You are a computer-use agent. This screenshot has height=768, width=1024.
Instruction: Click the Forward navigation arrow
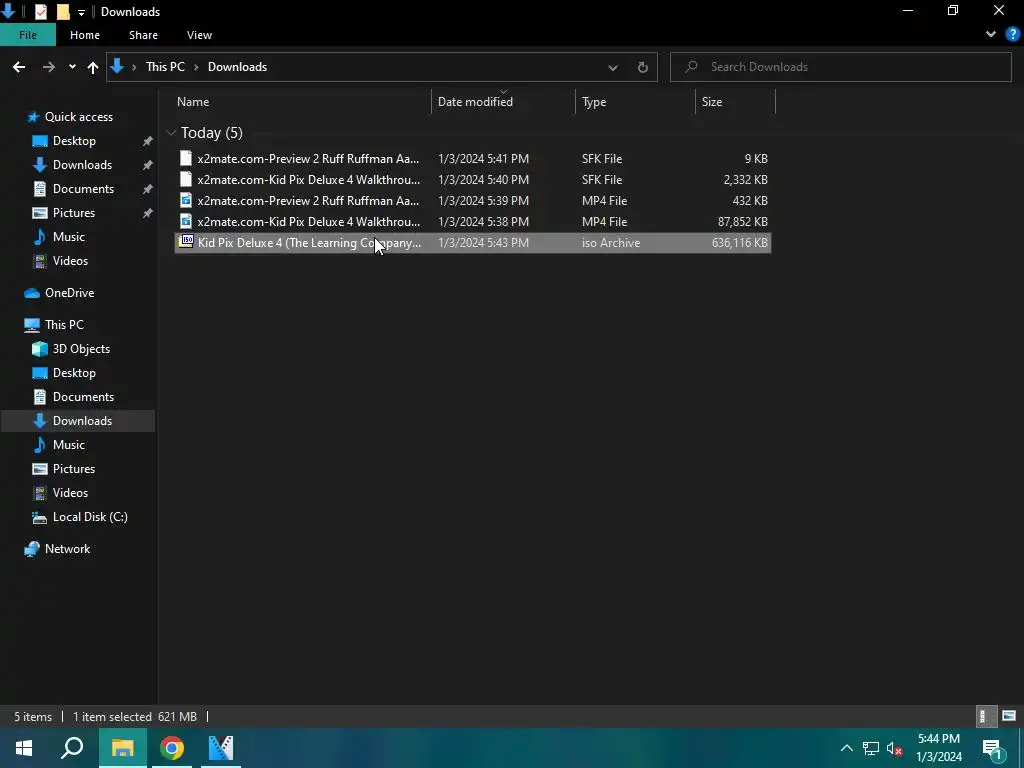coord(48,67)
